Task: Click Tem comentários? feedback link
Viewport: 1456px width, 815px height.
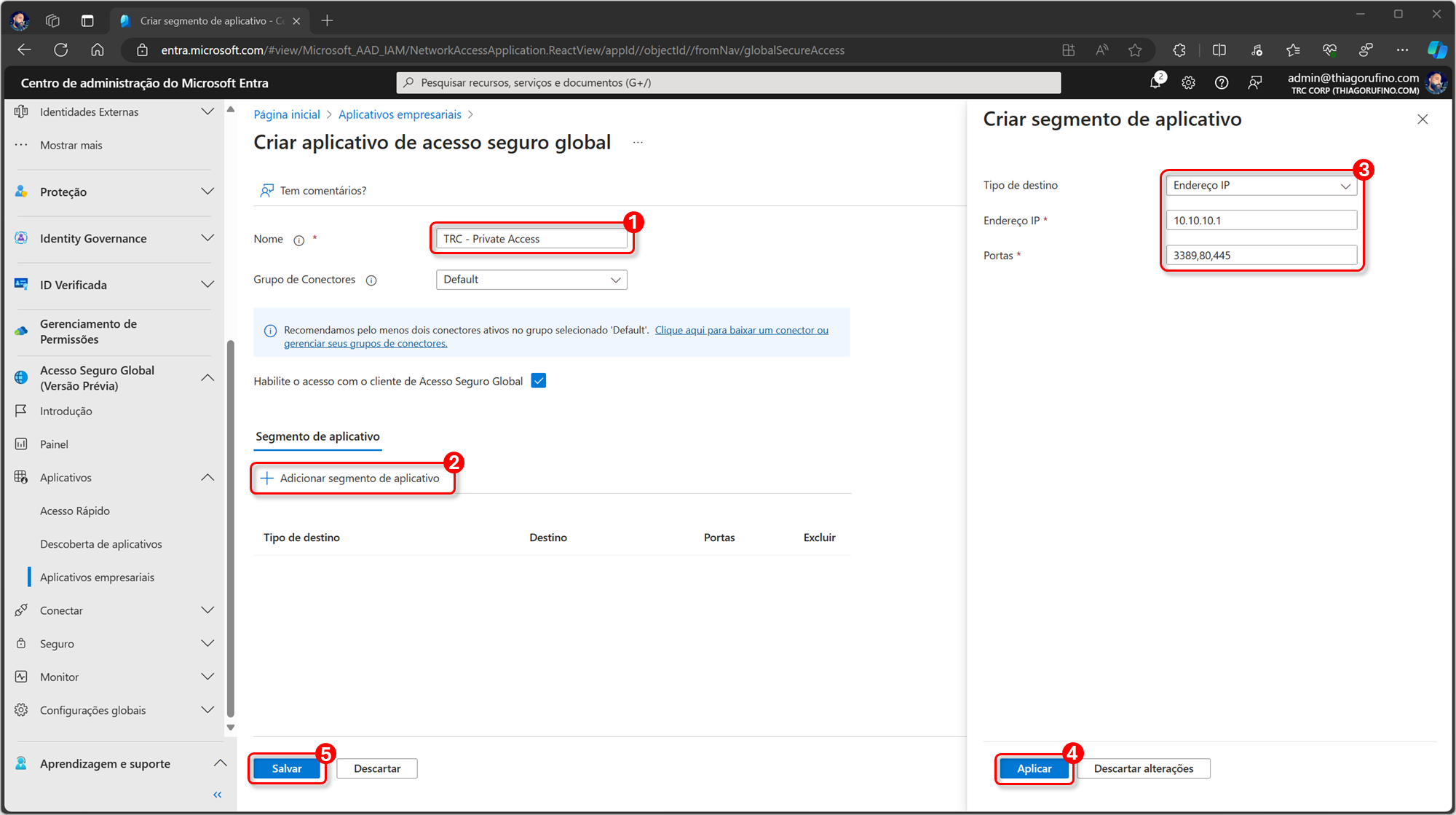Action: click(x=313, y=191)
